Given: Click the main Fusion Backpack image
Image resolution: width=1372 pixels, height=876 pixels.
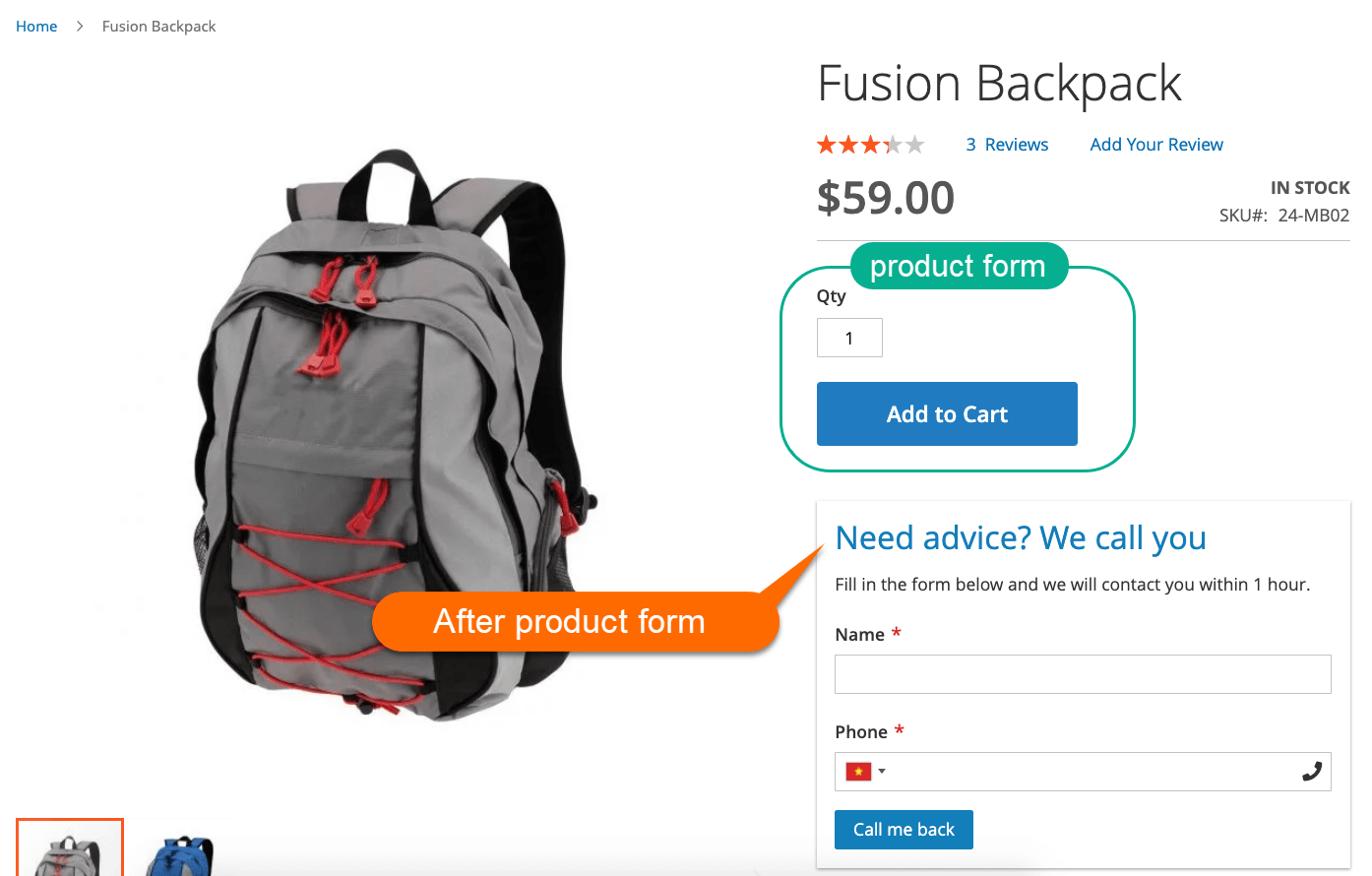Looking at the screenshot, I should 394,435.
